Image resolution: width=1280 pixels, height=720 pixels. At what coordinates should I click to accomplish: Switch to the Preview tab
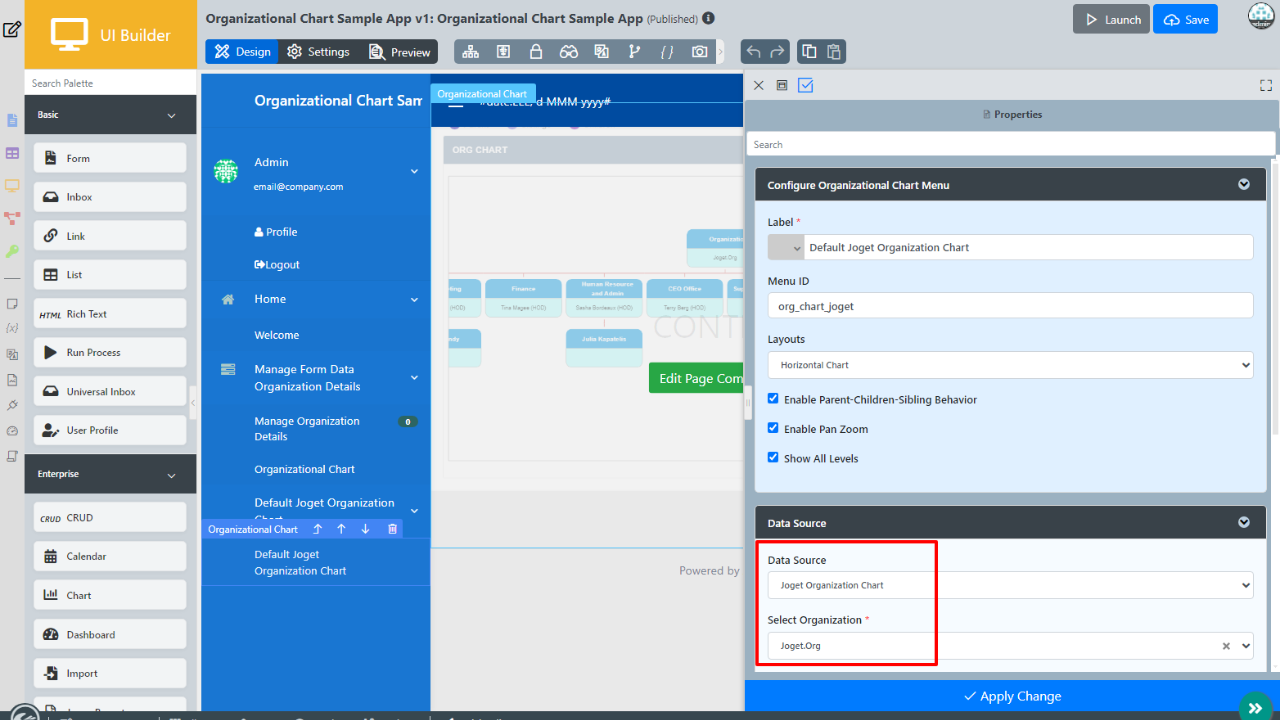click(x=399, y=52)
